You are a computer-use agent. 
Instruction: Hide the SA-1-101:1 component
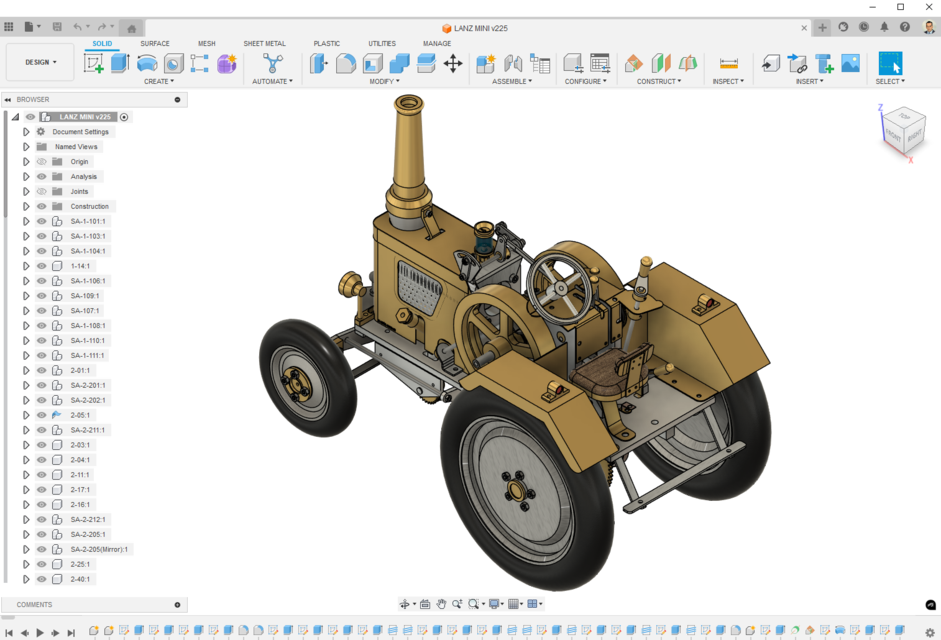(41, 221)
